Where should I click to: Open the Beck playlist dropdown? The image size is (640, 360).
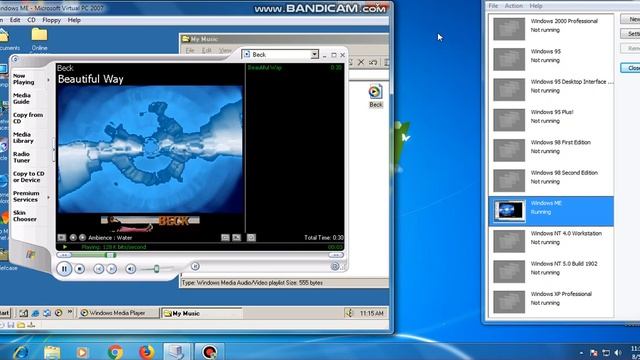(x=314, y=54)
